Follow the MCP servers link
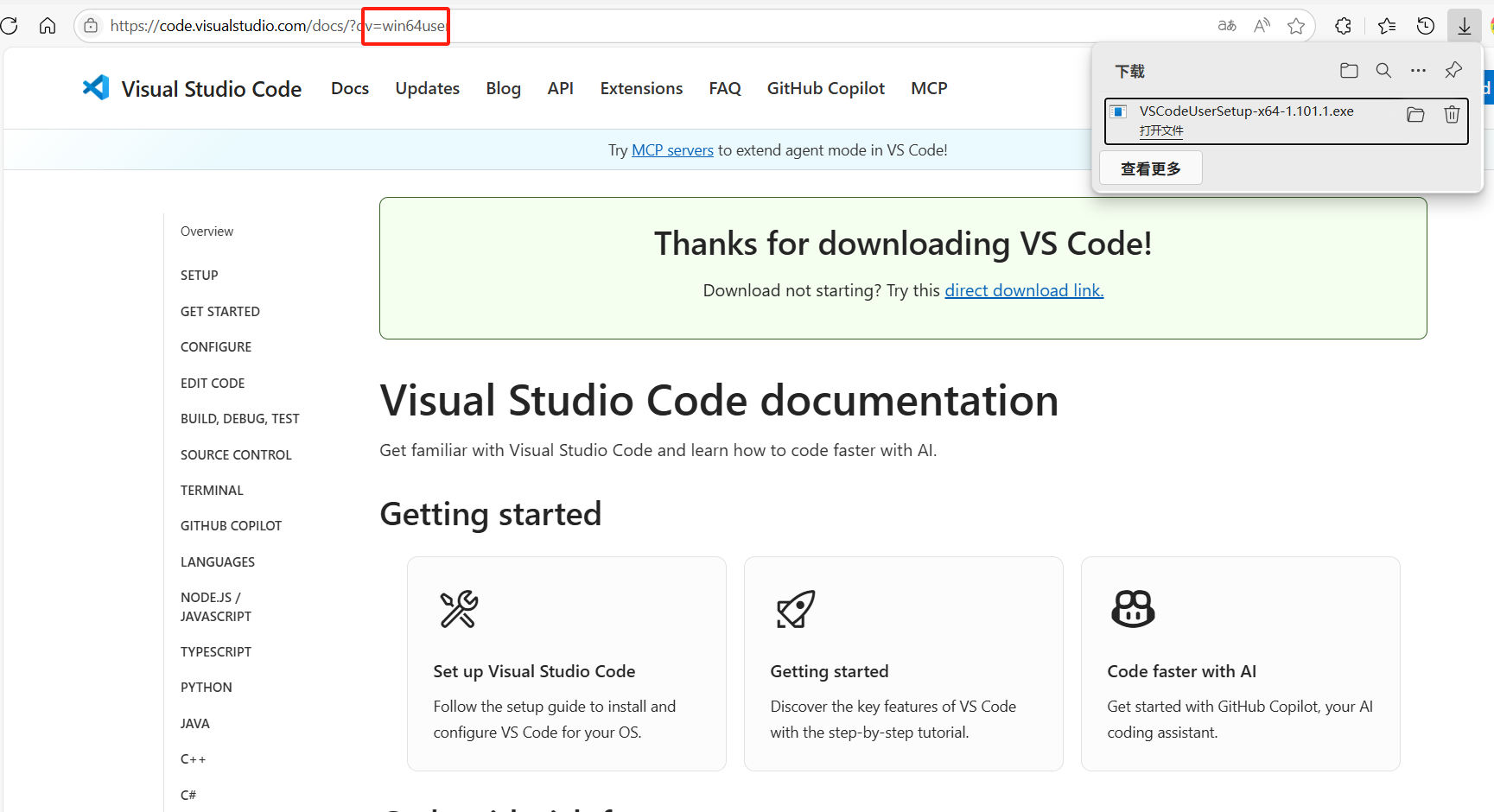 pyautogui.click(x=672, y=150)
